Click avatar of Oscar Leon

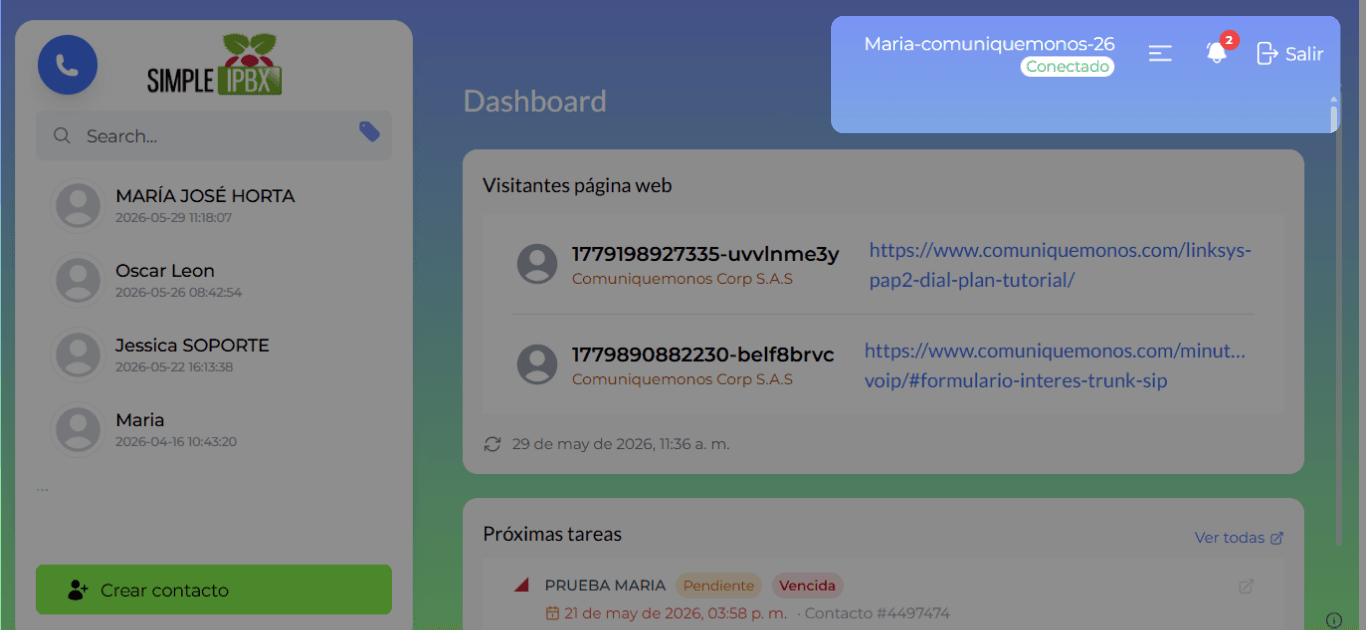pos(77,280)
